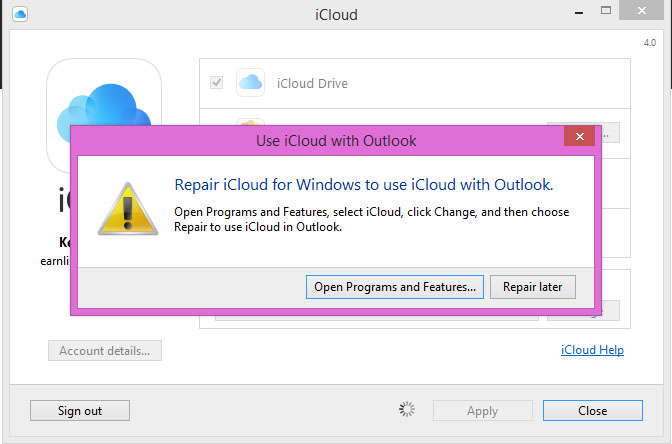Choose Repair later
Image resolution: width=672 pixels, height=444 pixels.
click(x=533, y=287)
